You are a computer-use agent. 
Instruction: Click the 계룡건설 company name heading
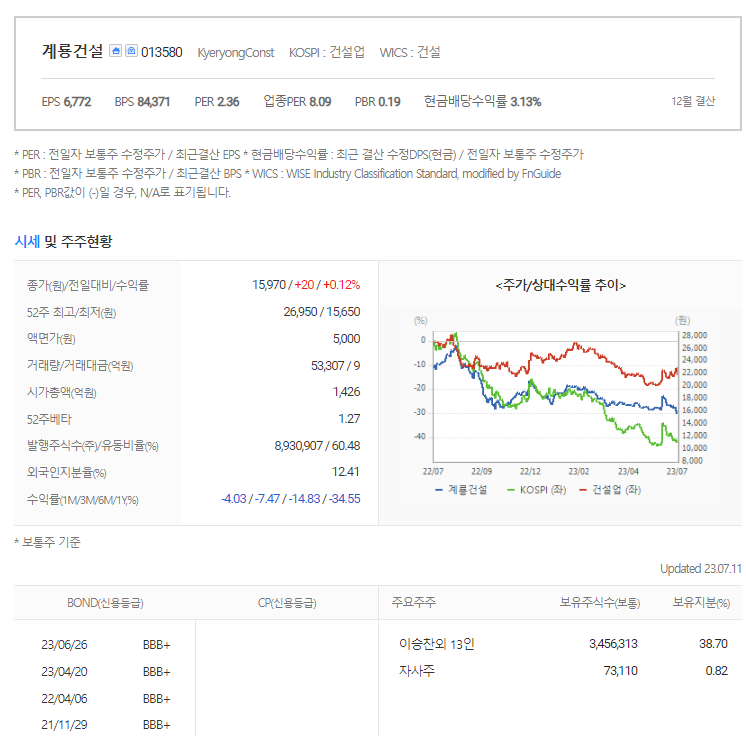pos(72,51)
